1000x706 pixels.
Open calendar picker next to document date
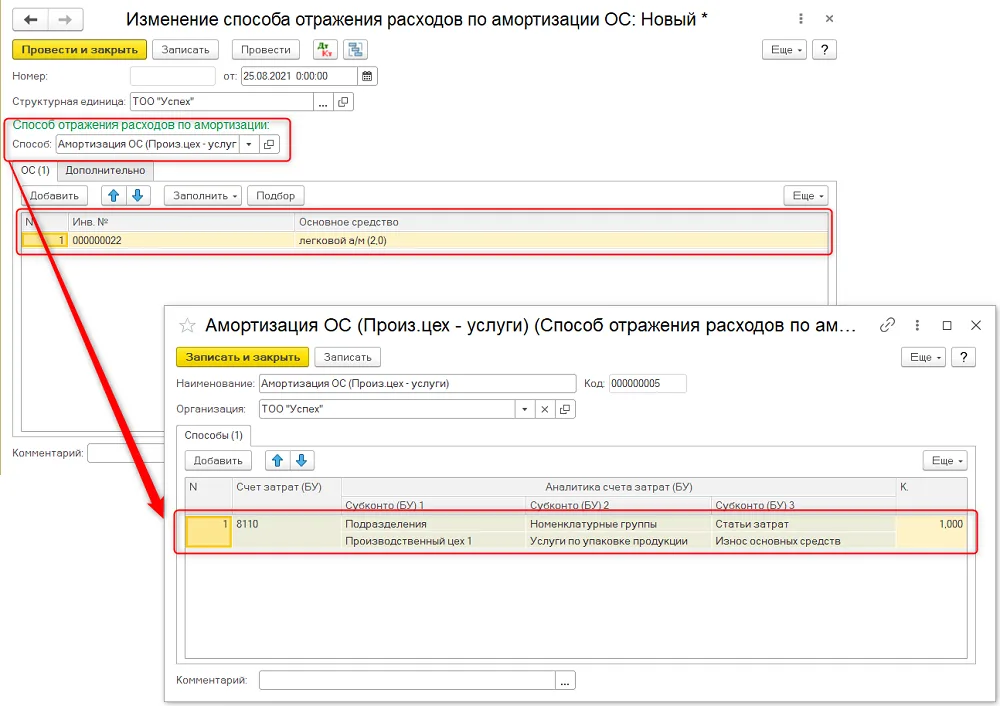click(367, 76)
